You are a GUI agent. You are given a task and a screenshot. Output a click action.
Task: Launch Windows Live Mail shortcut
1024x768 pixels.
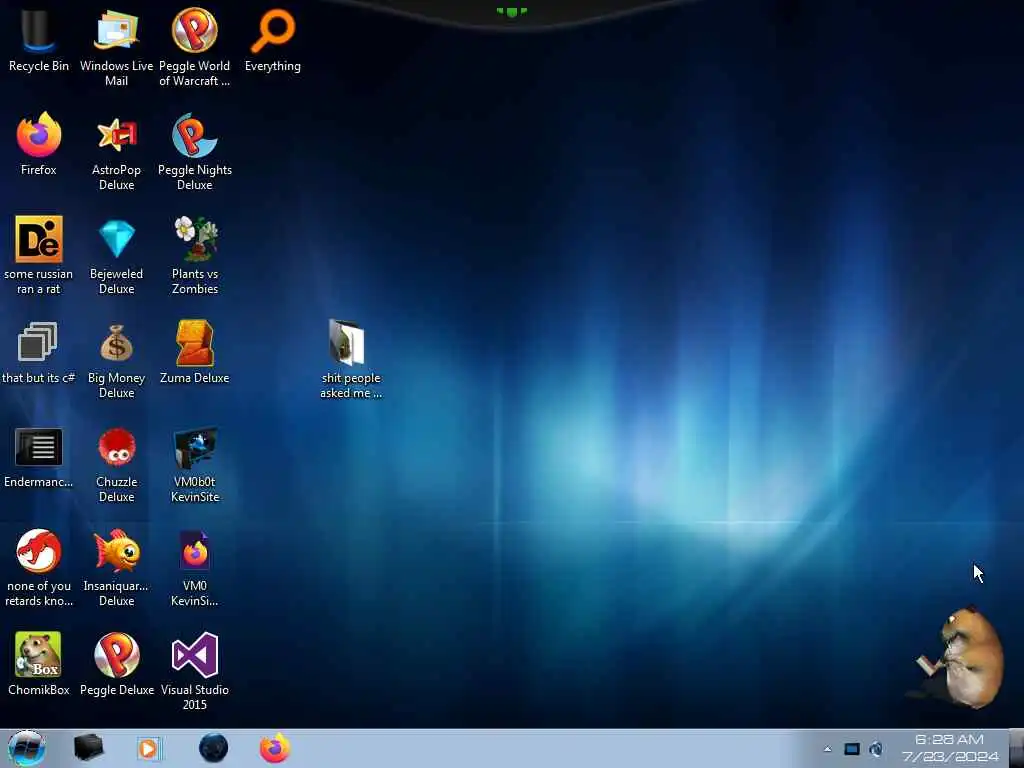tap(116, 47)
